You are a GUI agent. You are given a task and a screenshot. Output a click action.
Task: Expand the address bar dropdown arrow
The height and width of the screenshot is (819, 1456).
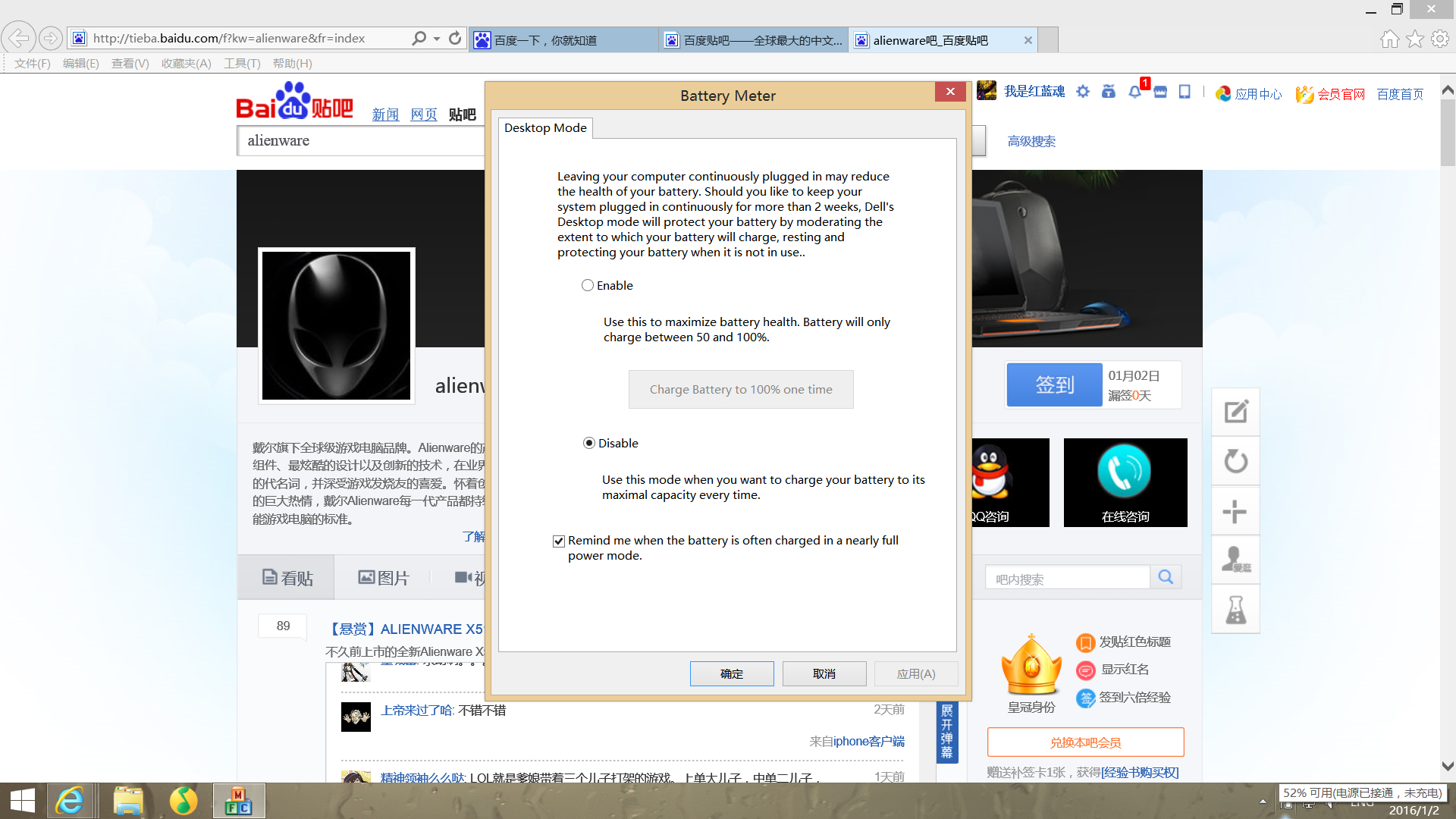pos(437,39)
